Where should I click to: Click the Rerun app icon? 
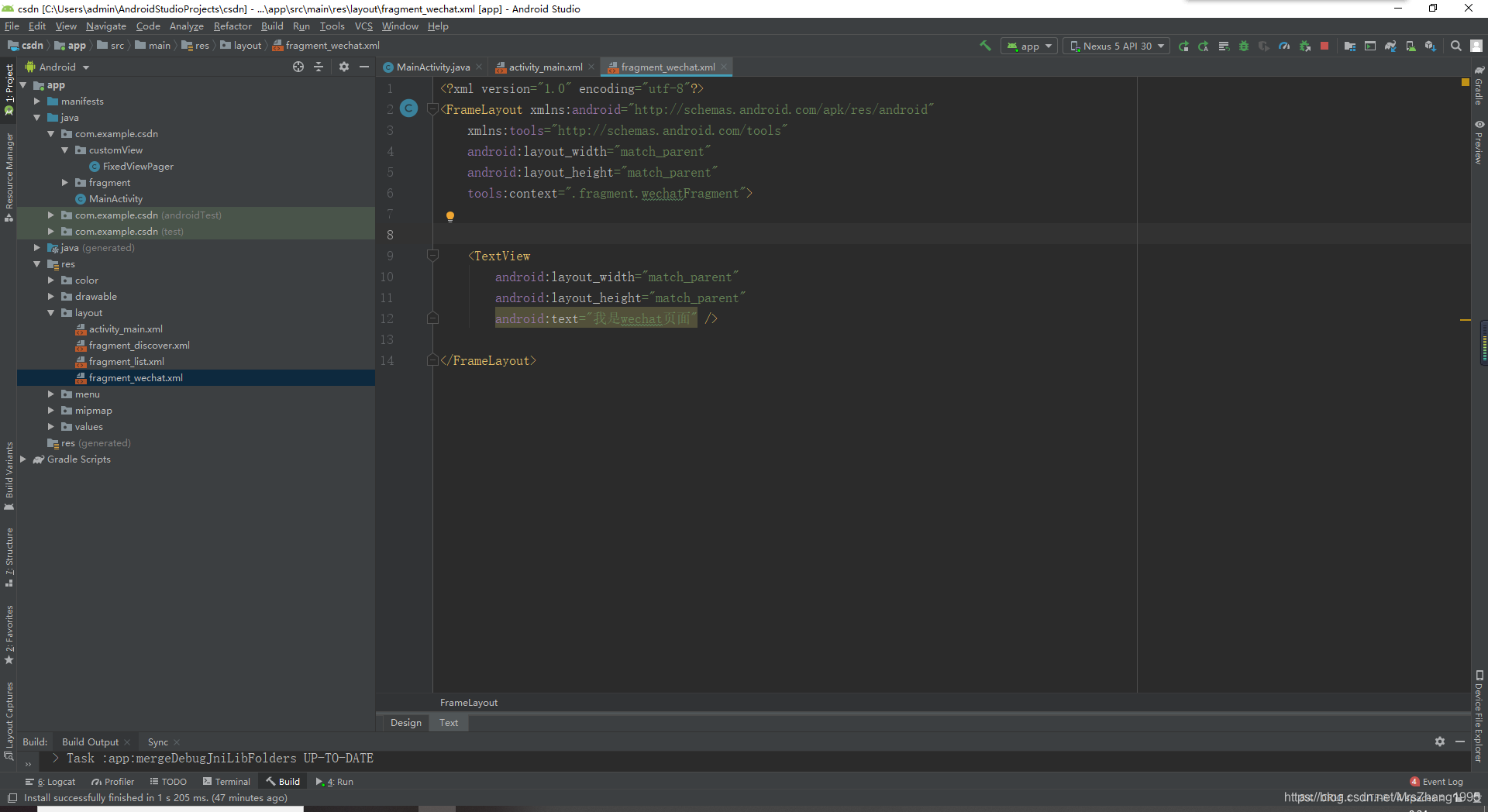(x=1183, y=46)
